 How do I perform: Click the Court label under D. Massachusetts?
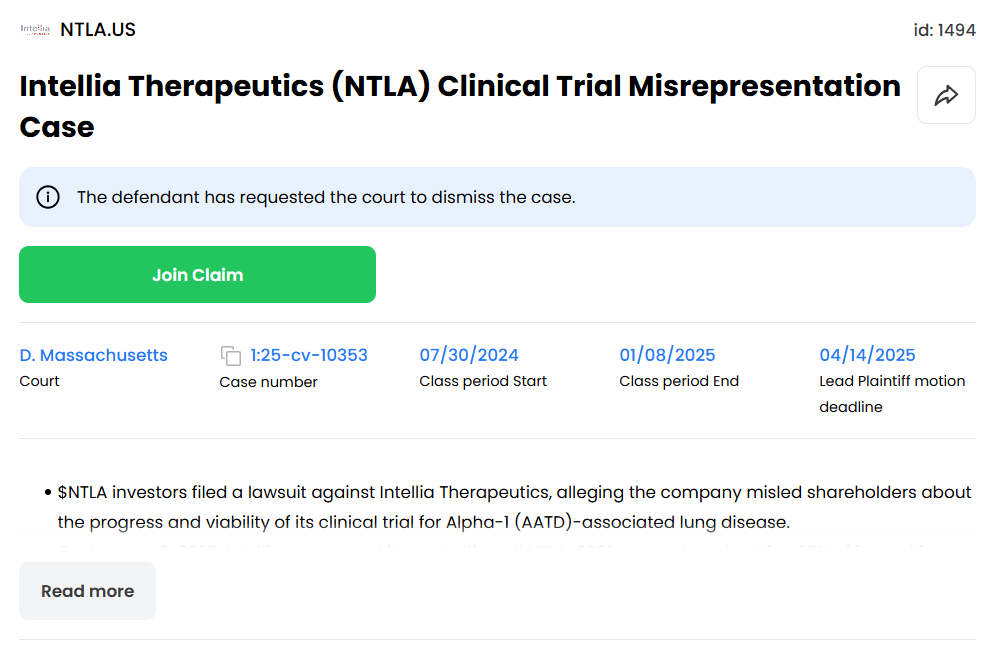click(39, 381)
